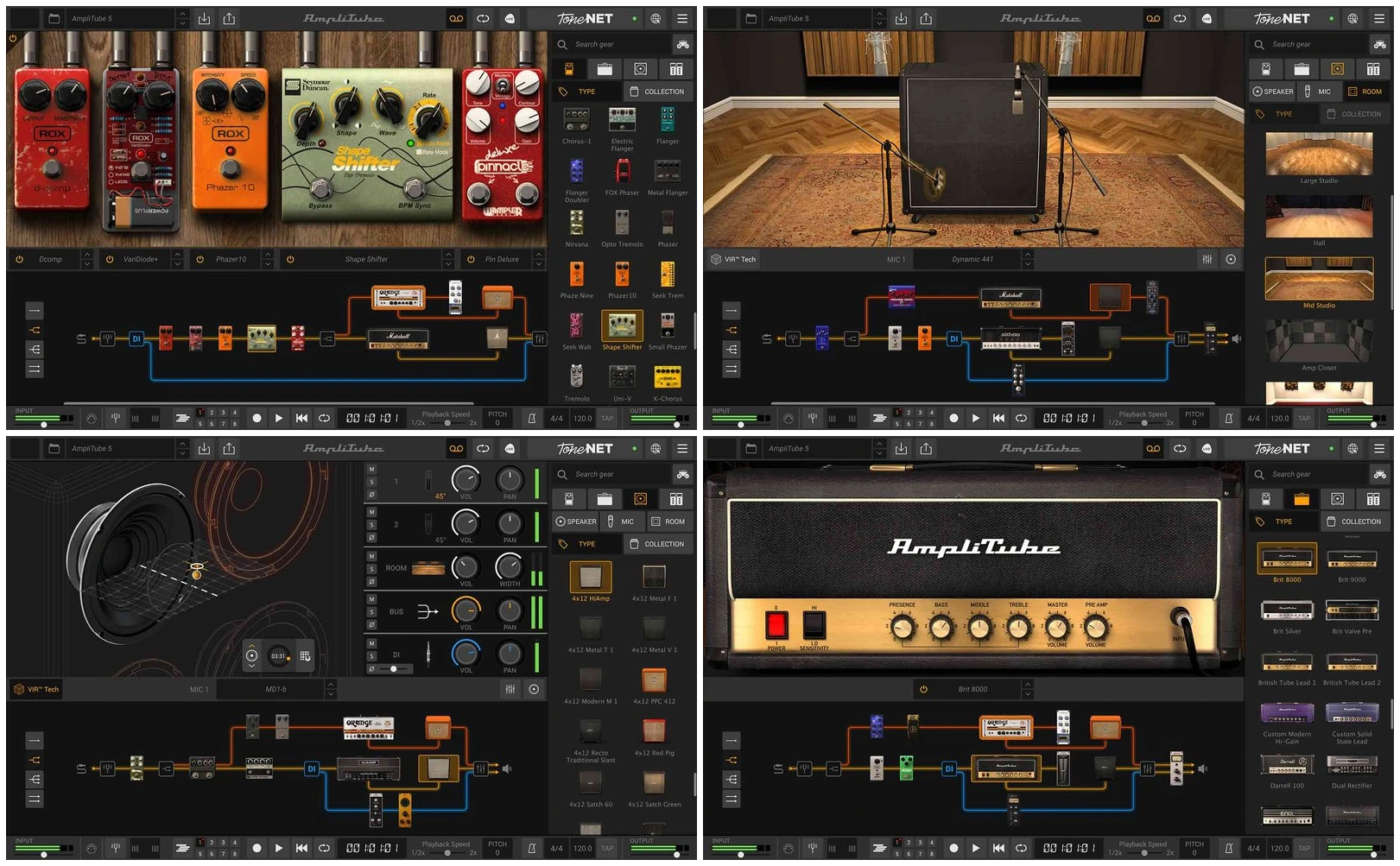Solo the ROOM channel with its S button

click(371, 569)
